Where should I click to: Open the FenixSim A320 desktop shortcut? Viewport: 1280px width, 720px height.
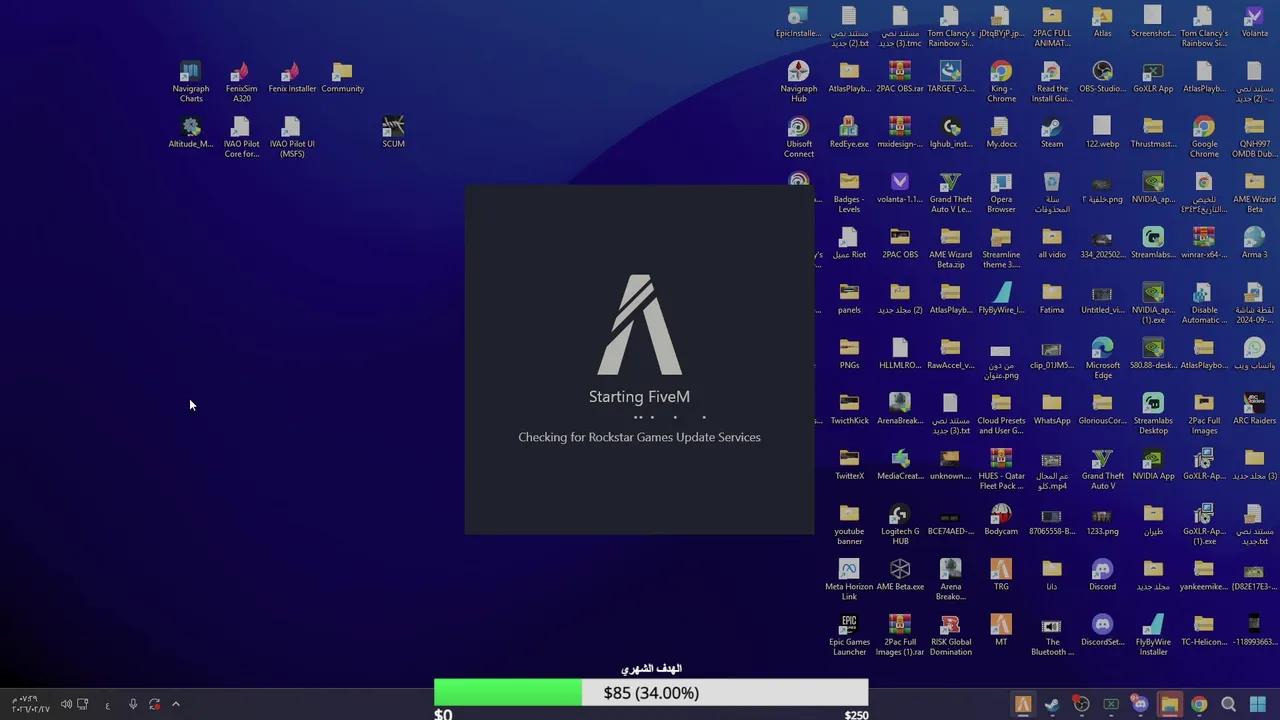241,81
